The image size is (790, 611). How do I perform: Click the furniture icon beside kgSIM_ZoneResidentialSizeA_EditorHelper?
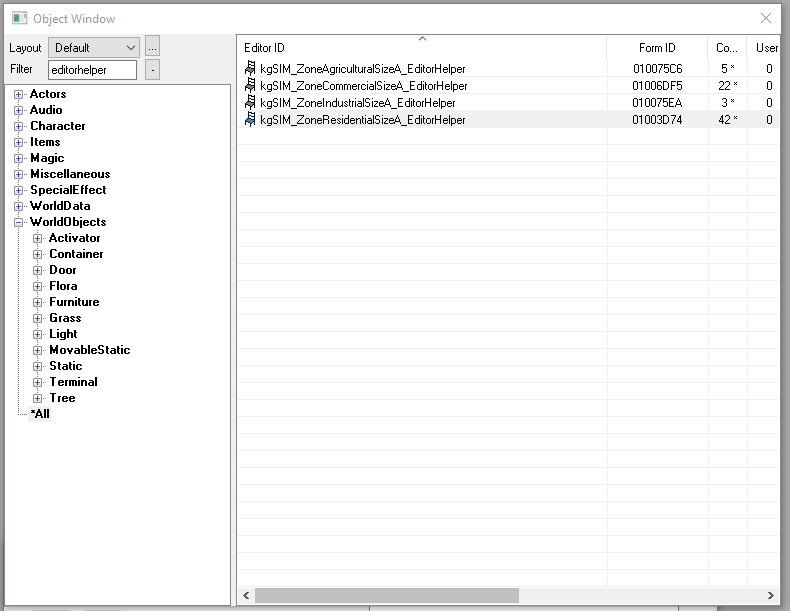(x=250, y=119)
